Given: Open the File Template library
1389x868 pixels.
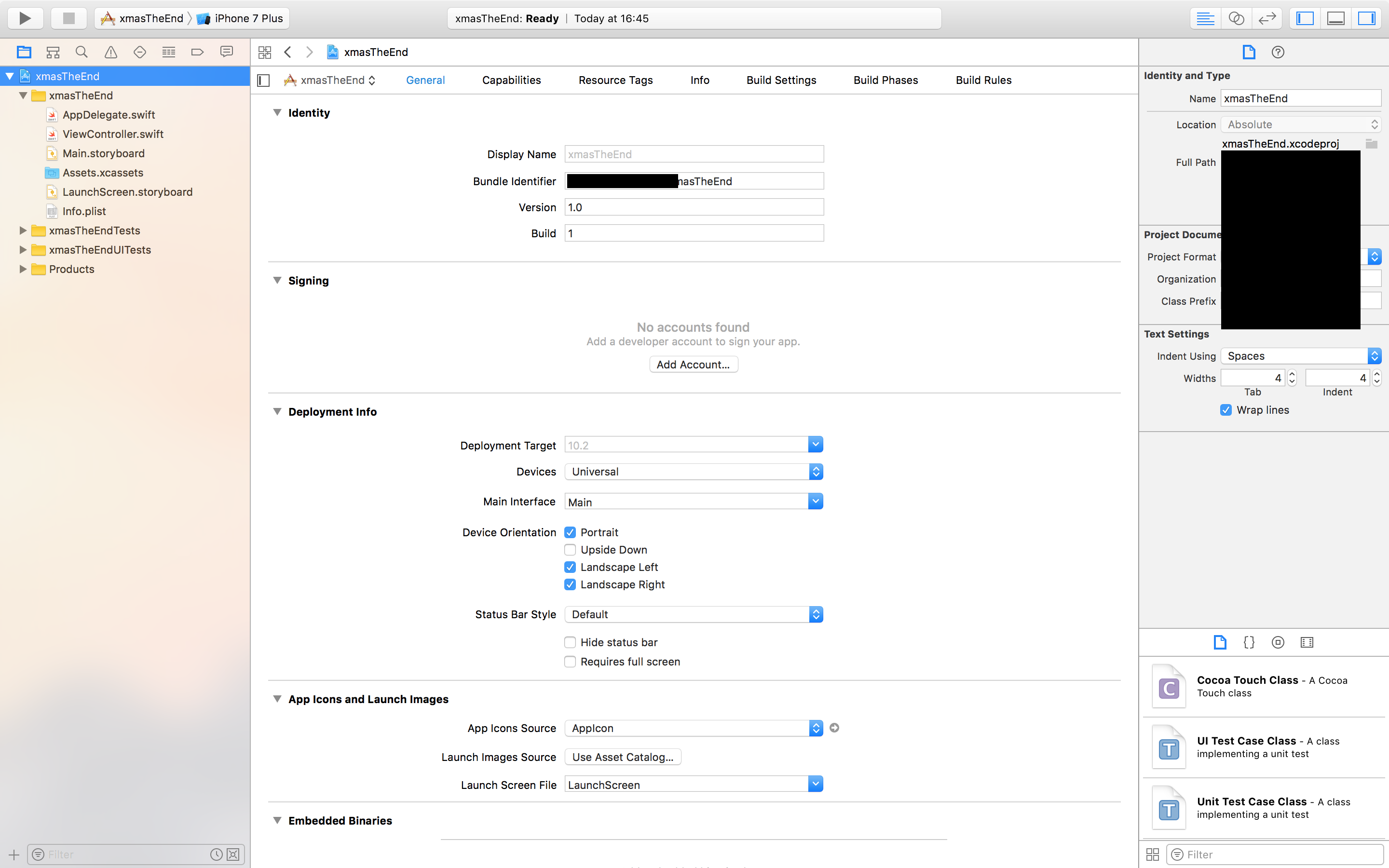Looking at the screenshot, I should tap(1220, 642).
